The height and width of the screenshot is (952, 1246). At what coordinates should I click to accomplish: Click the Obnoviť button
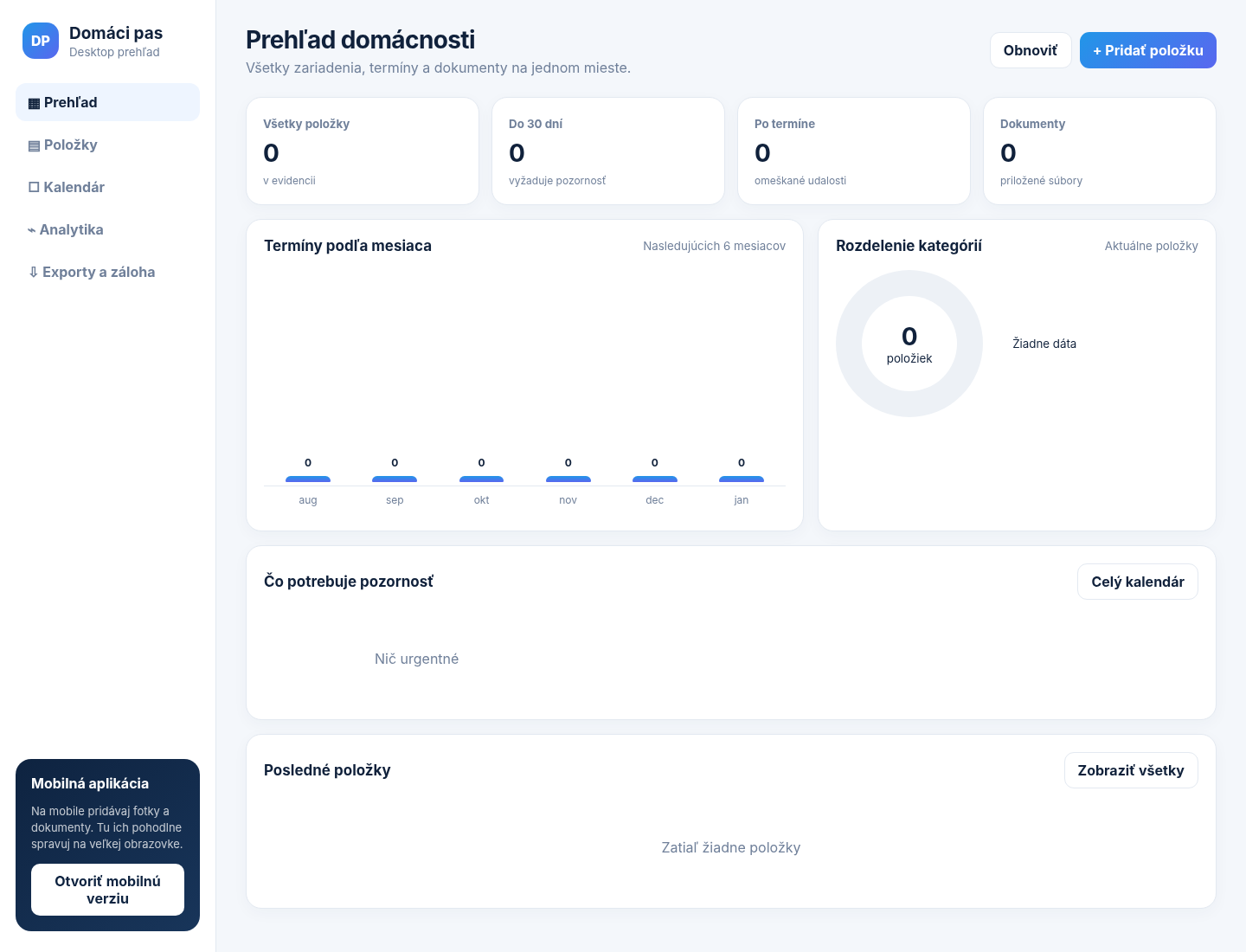coord(1031,50)
